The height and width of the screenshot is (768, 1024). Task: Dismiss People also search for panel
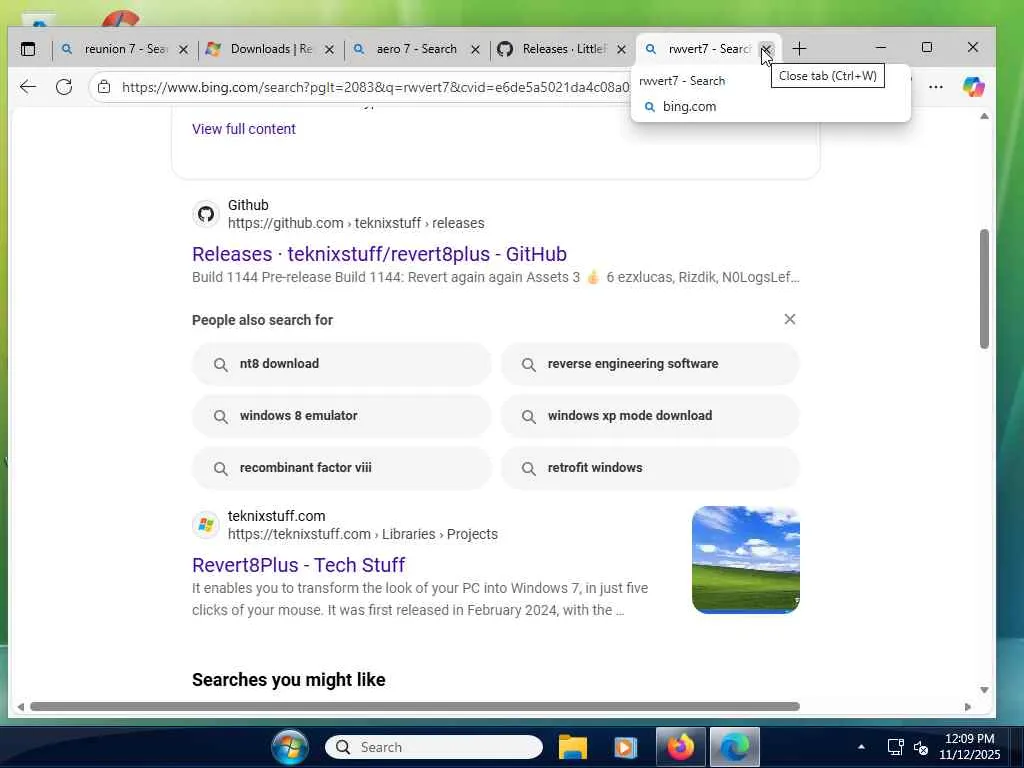coord(790,319)
